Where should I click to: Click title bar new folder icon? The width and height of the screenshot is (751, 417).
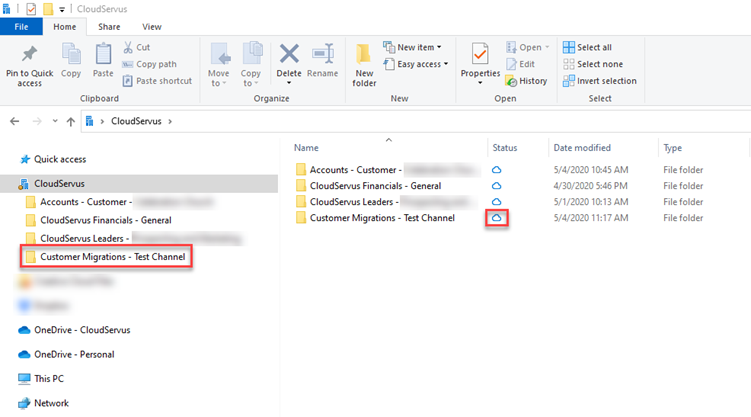[48, 9]
